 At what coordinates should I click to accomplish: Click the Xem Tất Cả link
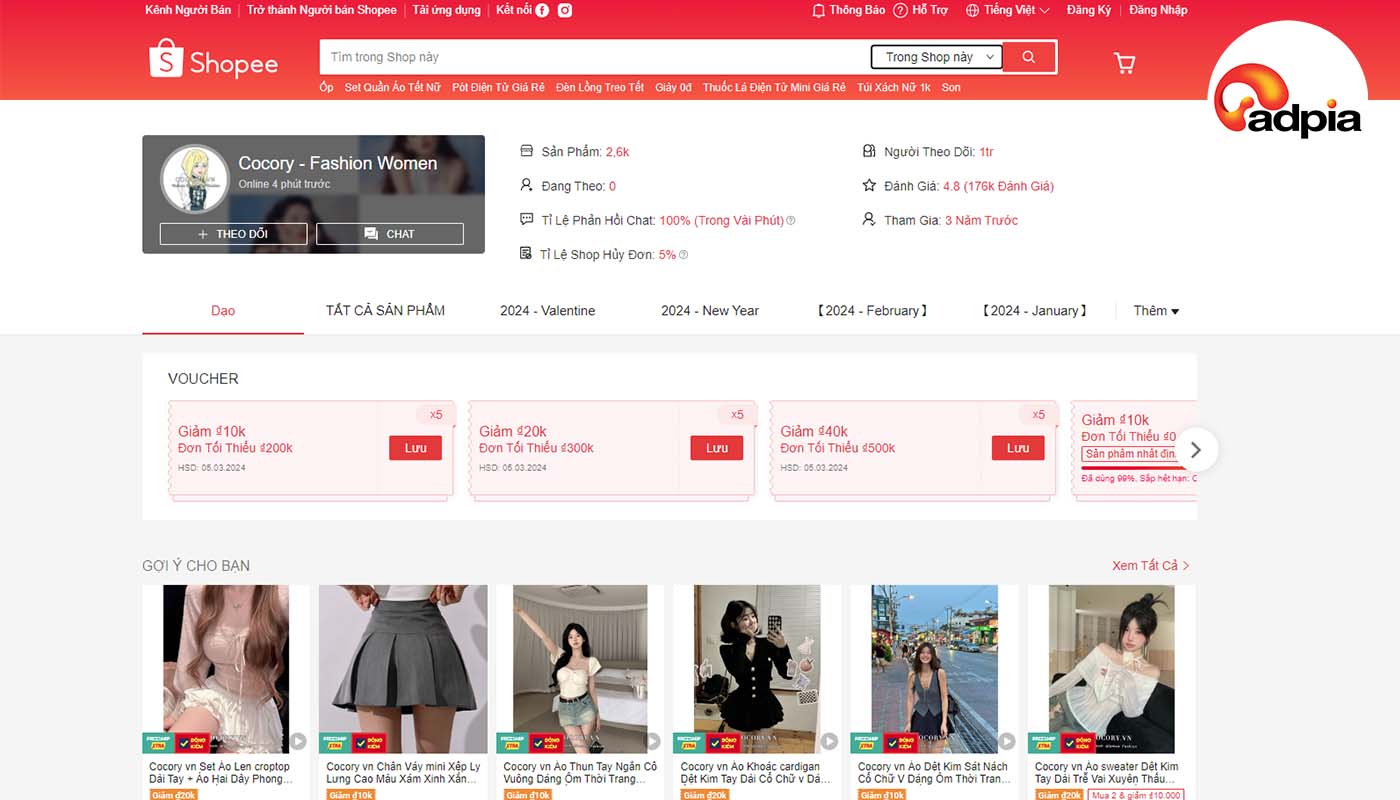coord(1151,566)
